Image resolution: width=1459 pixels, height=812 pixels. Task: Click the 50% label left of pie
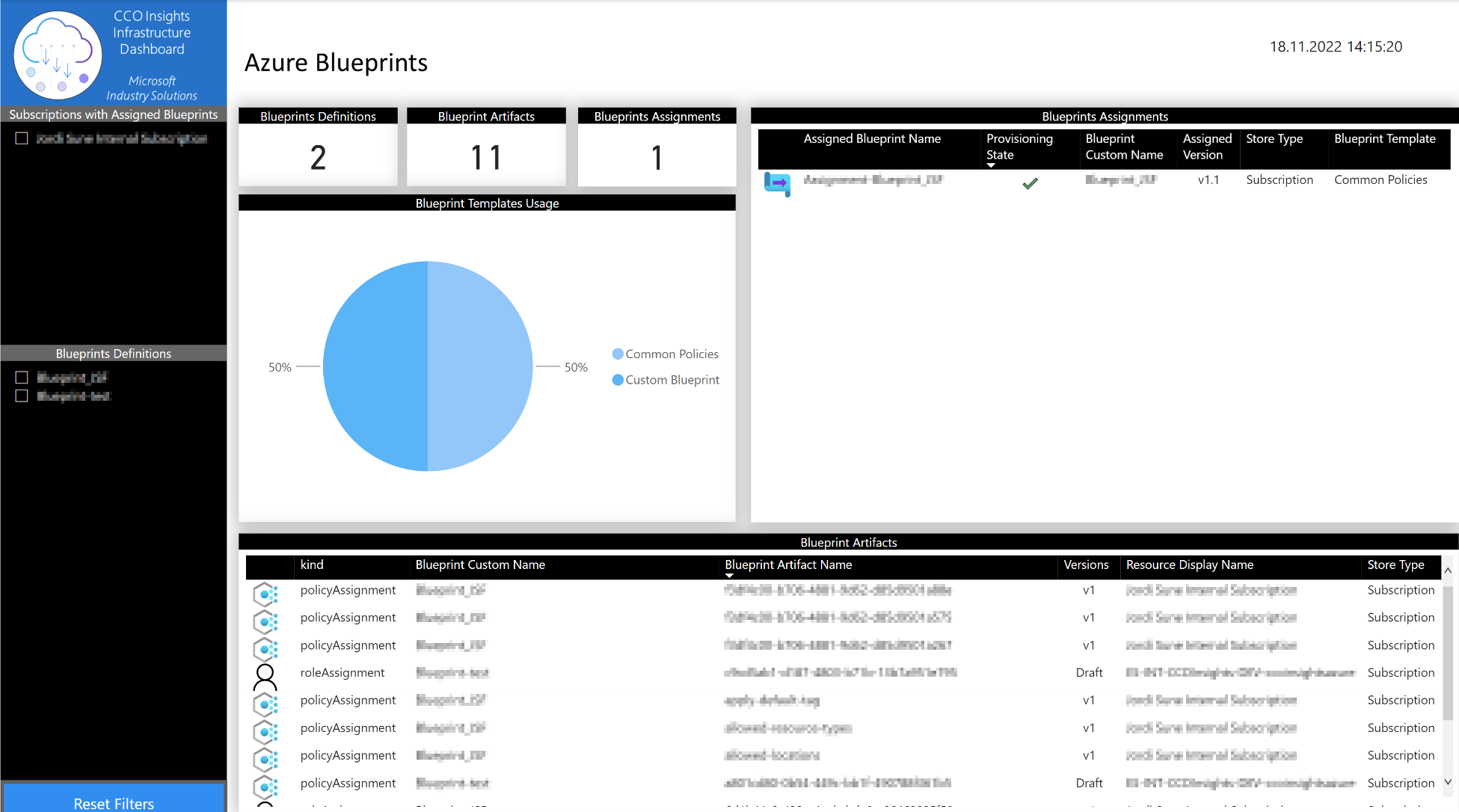tap(280, 367)
